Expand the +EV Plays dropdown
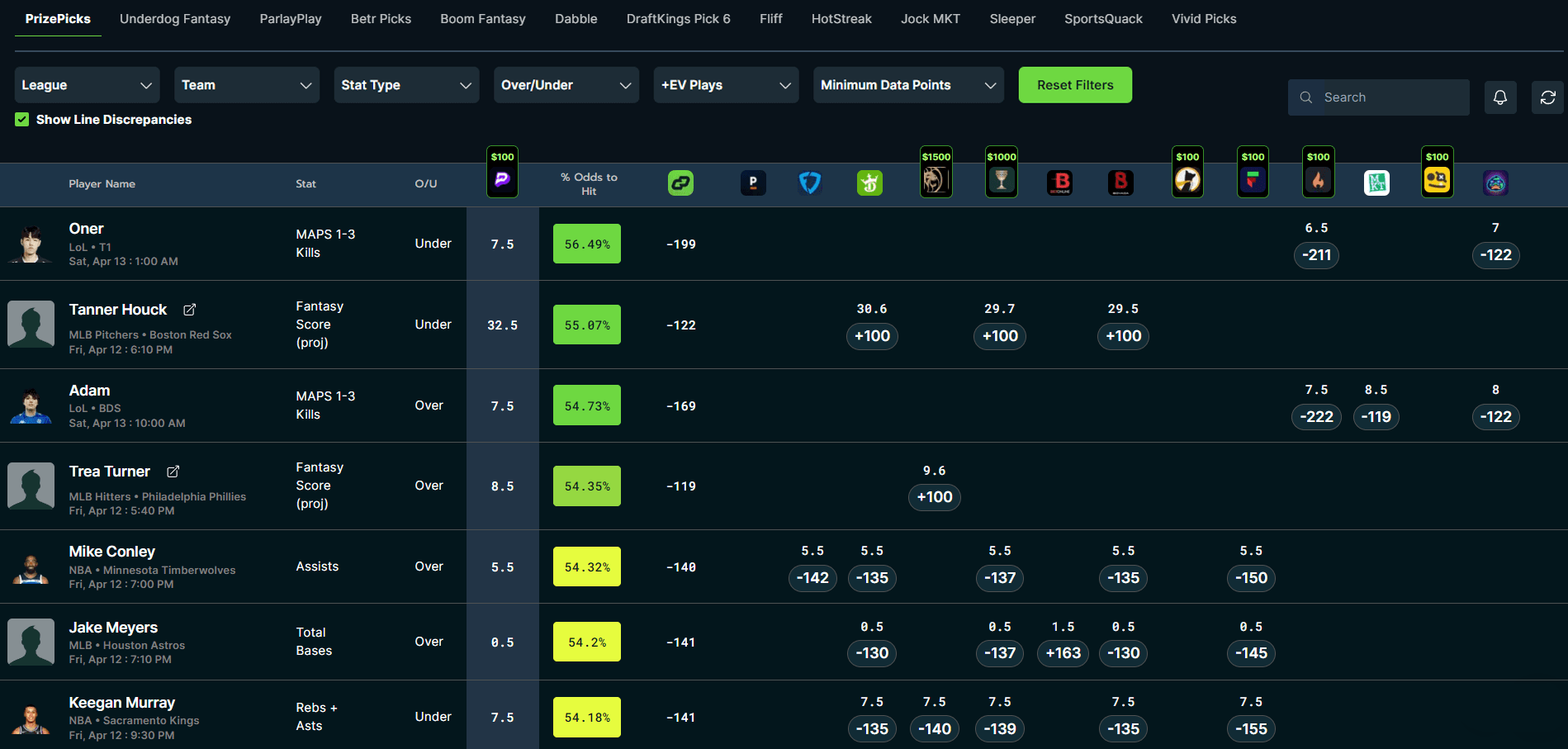The height and width of the screenshot is (749, 1568). coord(726,85)
